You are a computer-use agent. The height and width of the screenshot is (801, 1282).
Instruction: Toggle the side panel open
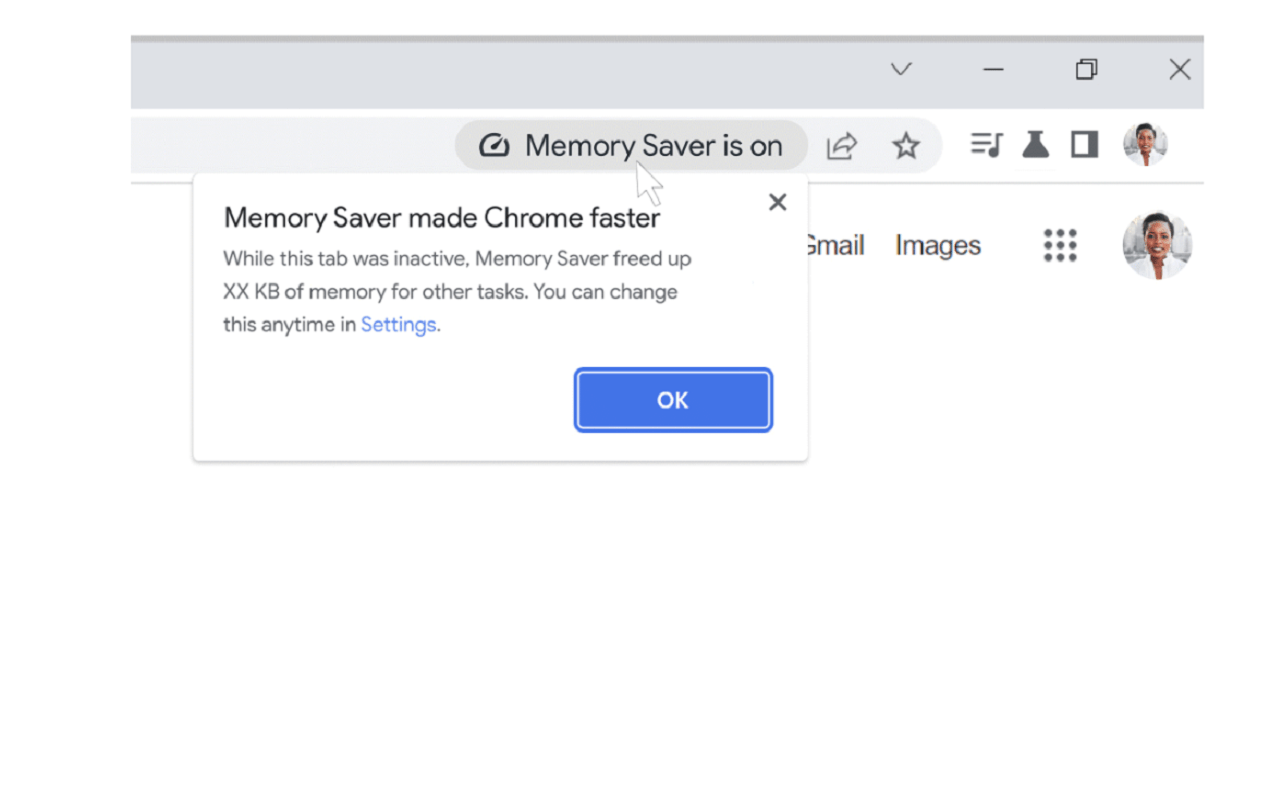tap(1085, 145)
